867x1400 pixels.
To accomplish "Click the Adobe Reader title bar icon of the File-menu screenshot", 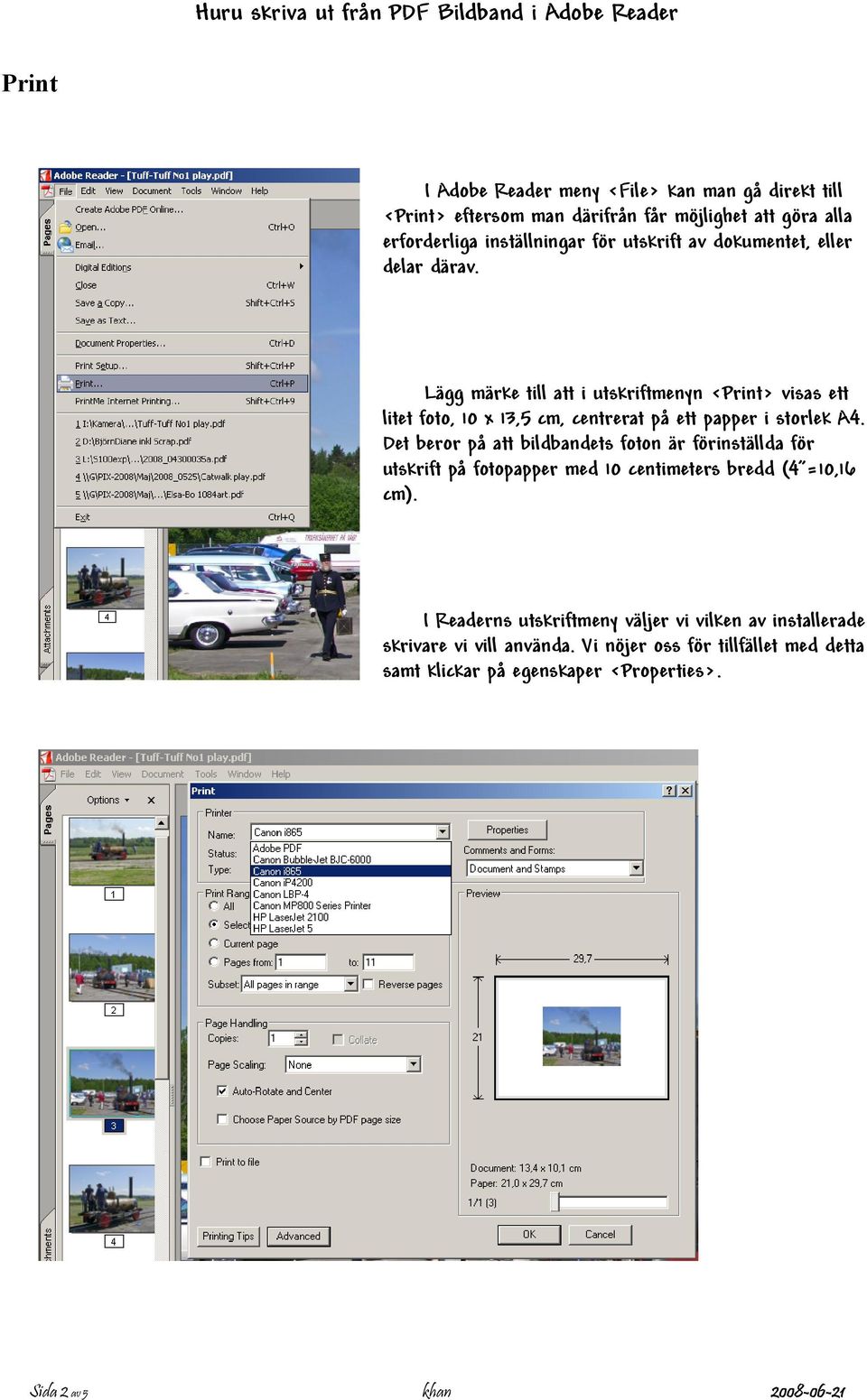I will click(x=45, y=175).
